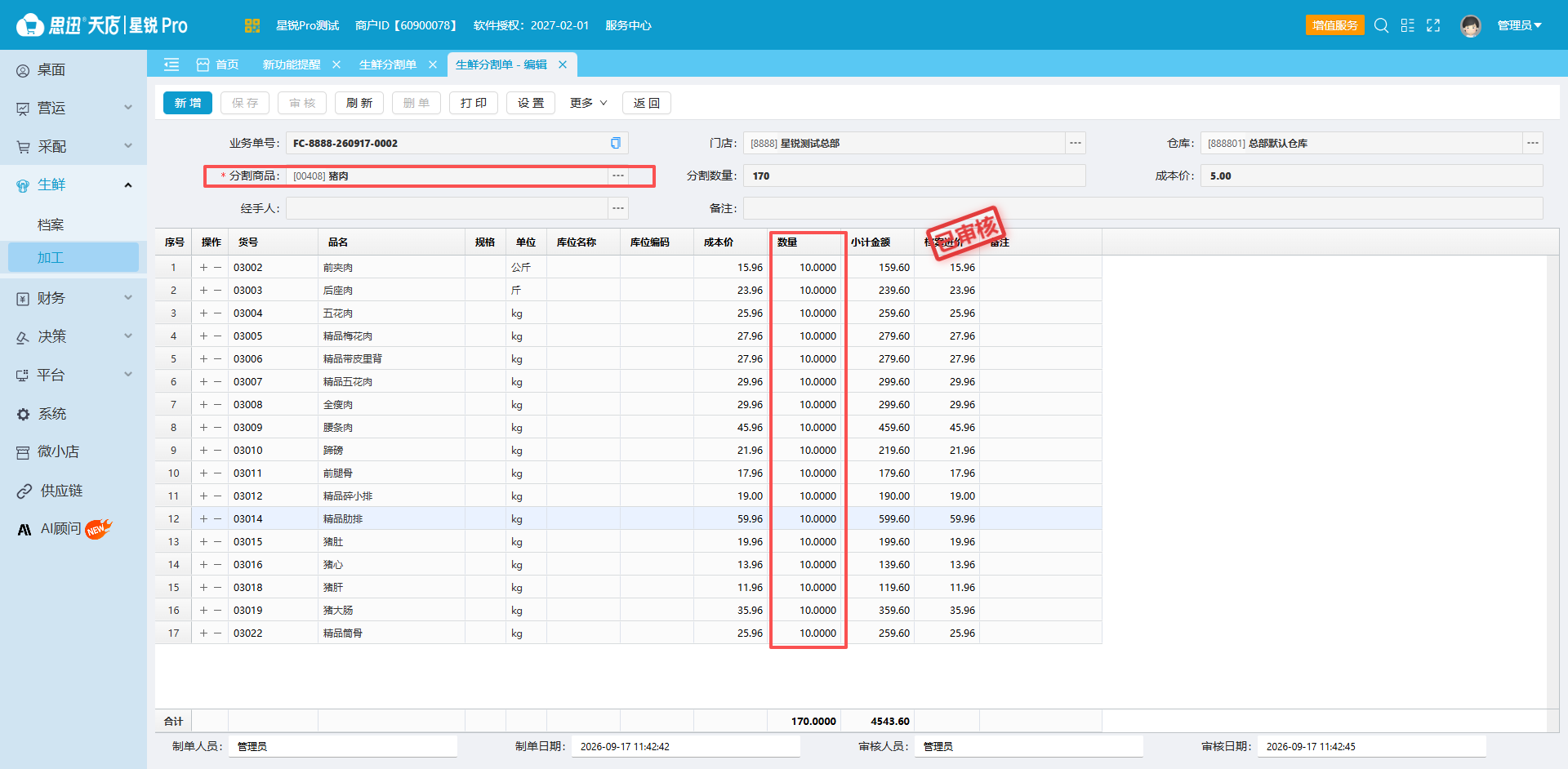Click the search magnifier icon
This screenshot has height=769, width=1568.
(x=1381, y=25)
